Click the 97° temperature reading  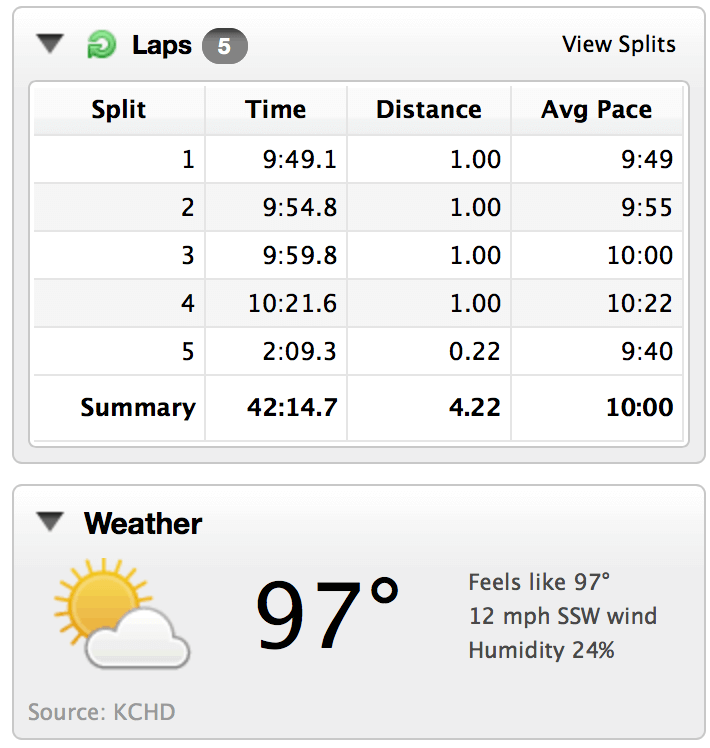tap(328, 614)
